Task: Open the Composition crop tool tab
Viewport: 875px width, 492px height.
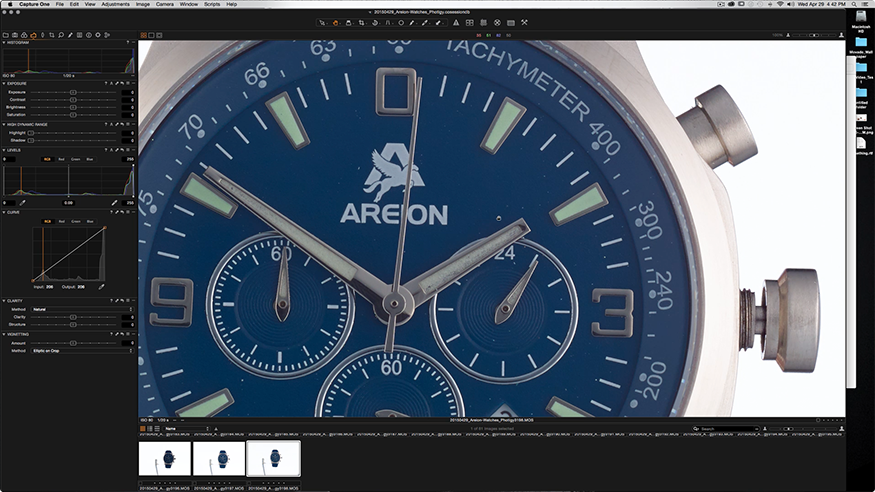Action: click(51, 35)
